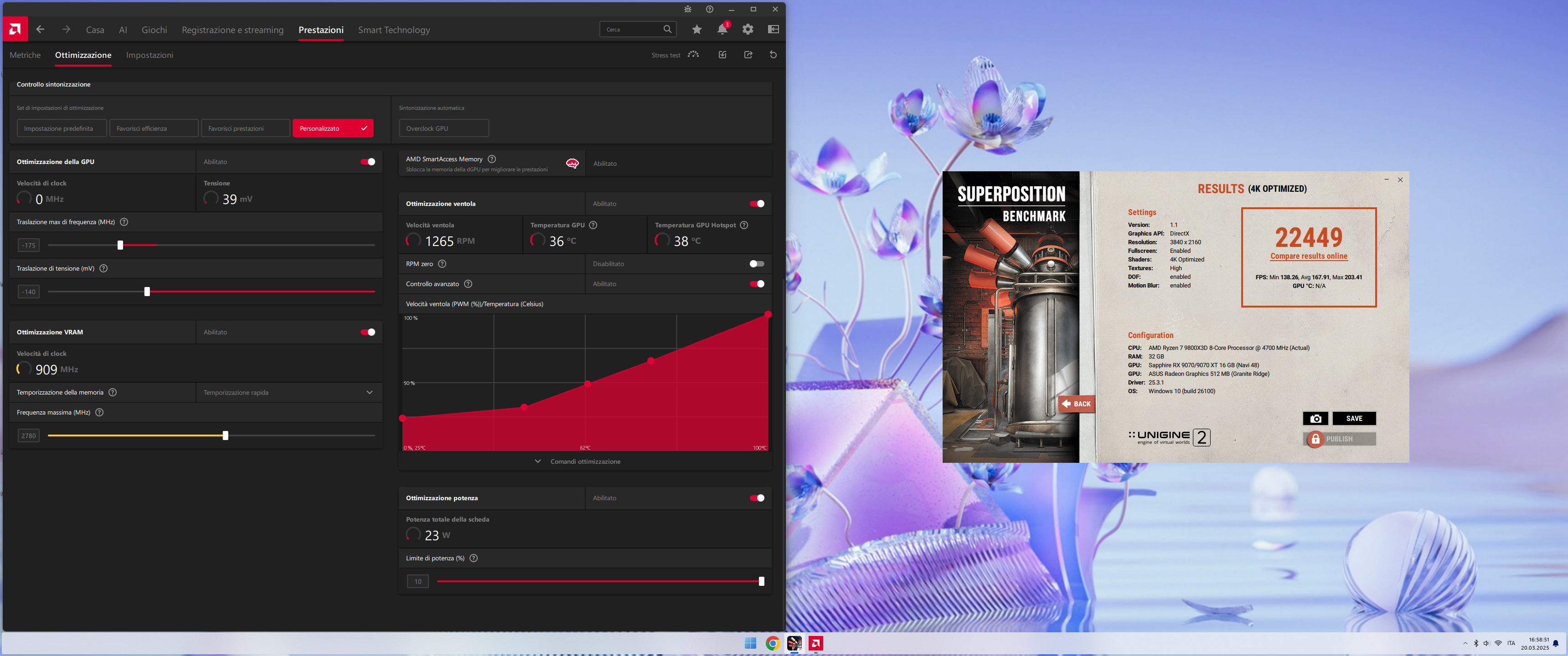
Task: Select Personalizzato preset
Action: point(333,128)
